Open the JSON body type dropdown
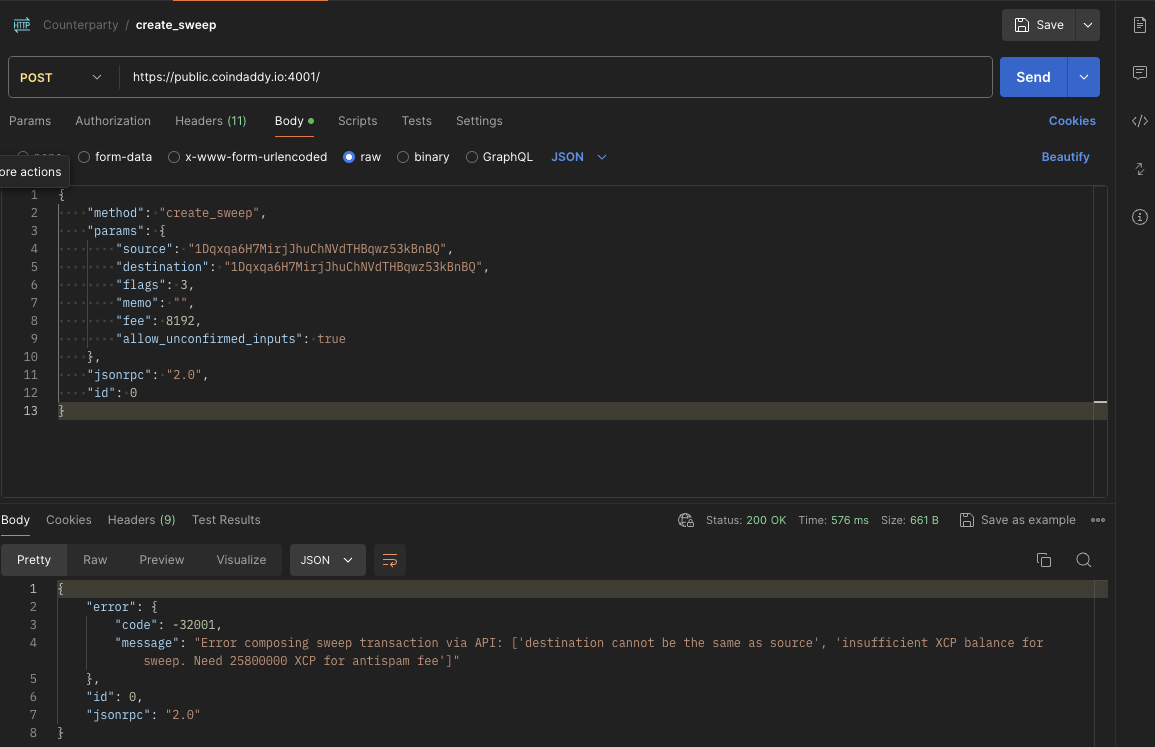The height and width of the screenshot is (747, 1155). [x=579, y=157]
